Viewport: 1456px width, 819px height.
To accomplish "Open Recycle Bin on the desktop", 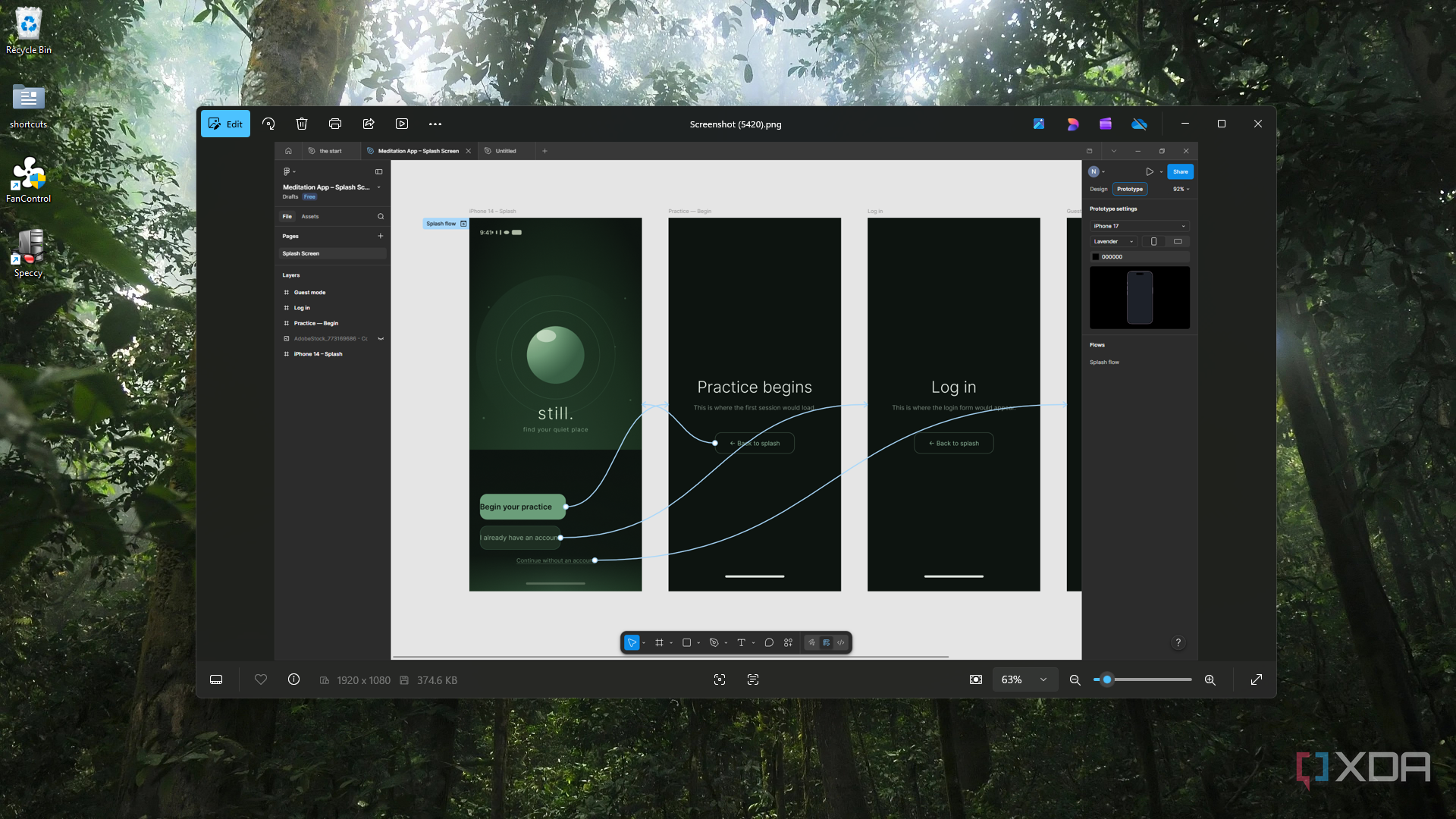I will pyautogui.click(x=29, y=32).
